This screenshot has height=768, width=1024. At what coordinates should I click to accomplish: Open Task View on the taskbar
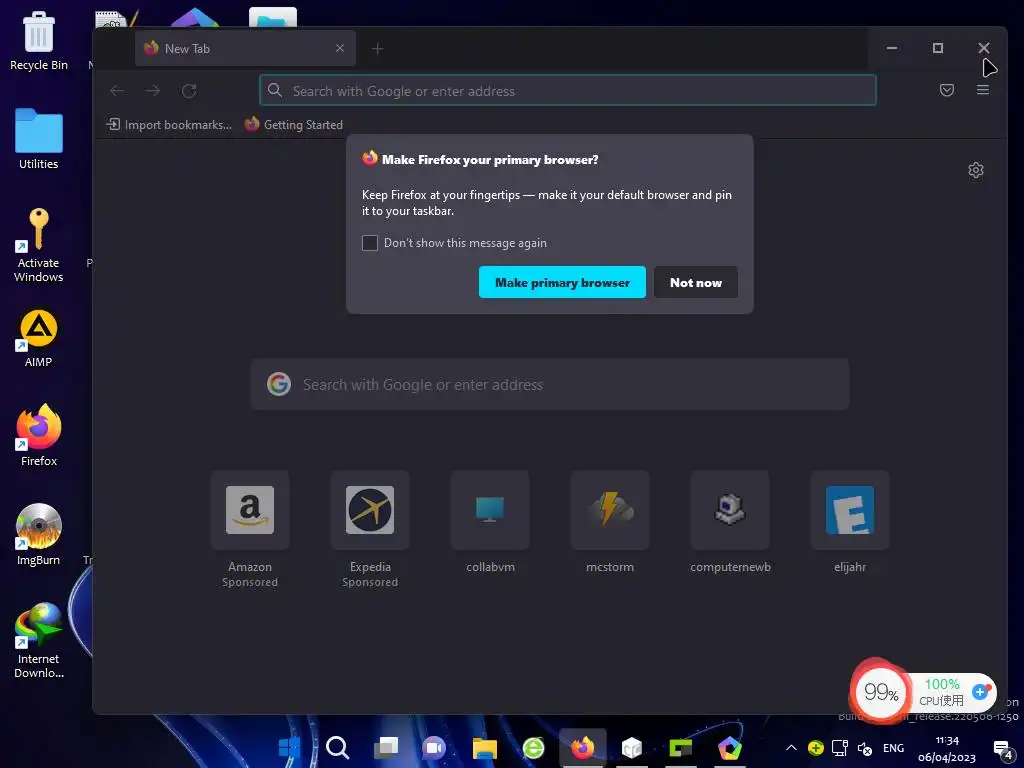point(386,747)
